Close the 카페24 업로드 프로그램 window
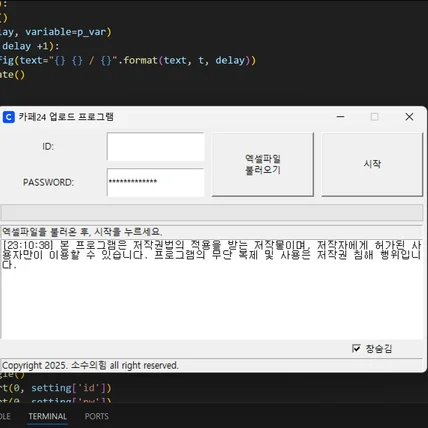Screen dimensions: 428x428 pyautogui.click(x=409, y=117)
